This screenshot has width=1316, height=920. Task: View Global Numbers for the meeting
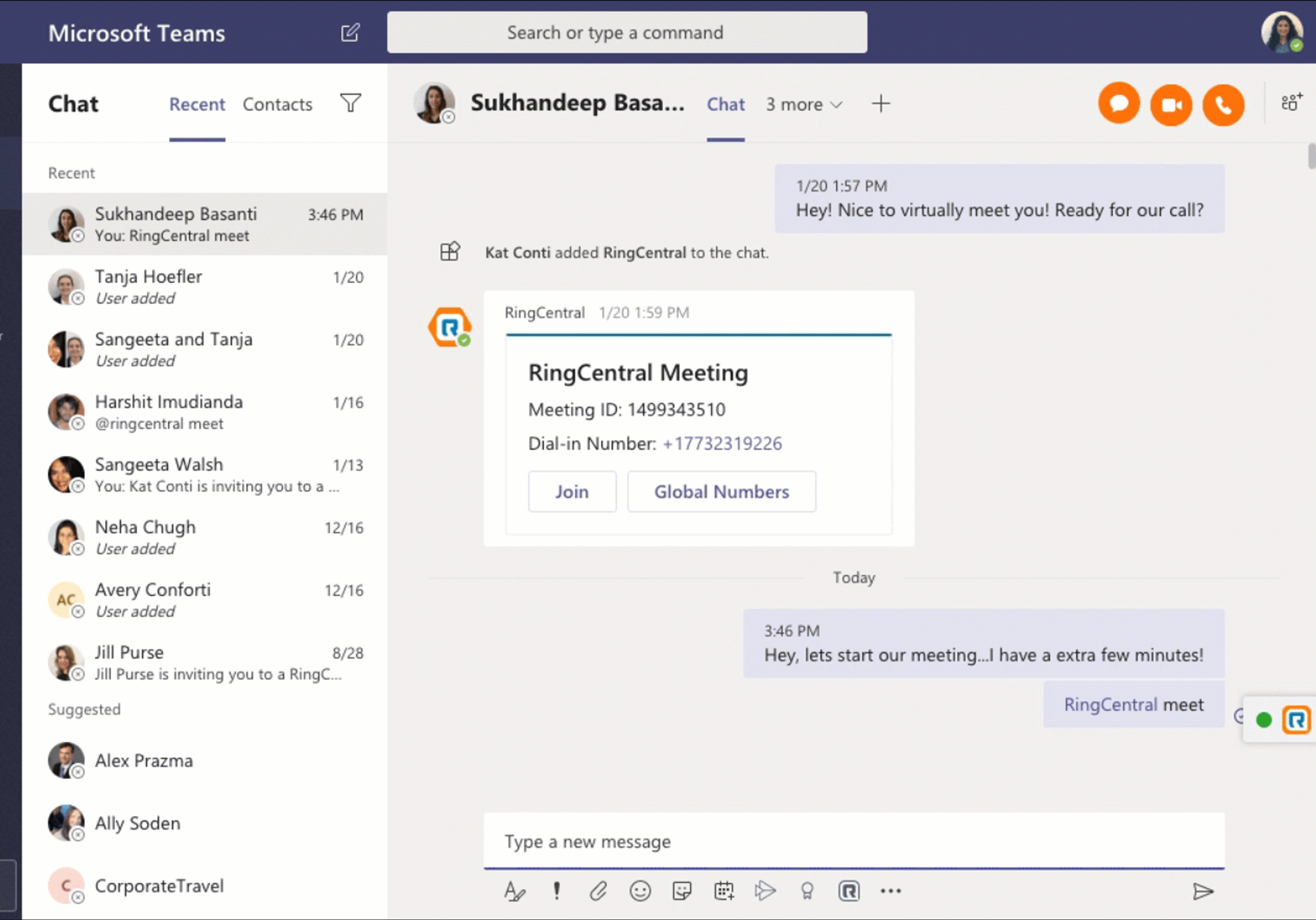point(721,491)
